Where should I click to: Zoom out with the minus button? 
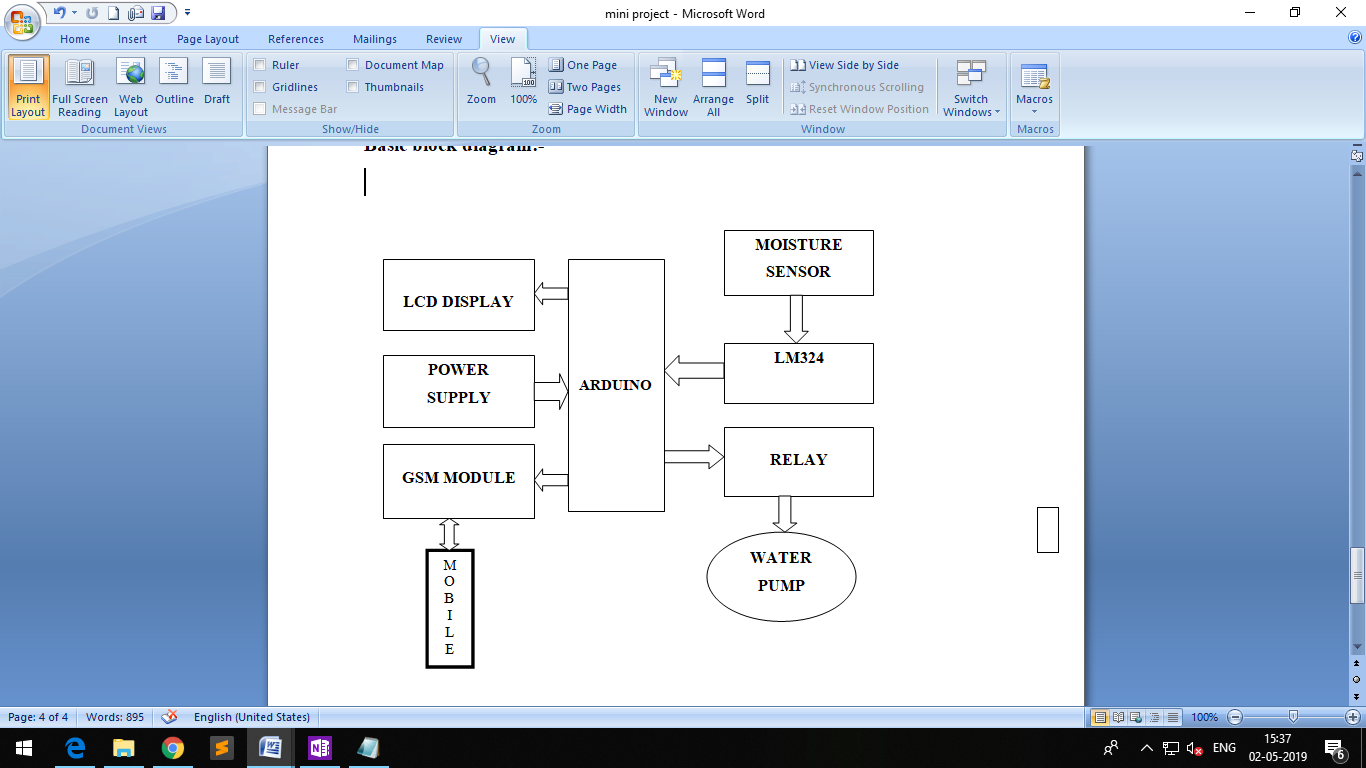[x=1235, y=717]
